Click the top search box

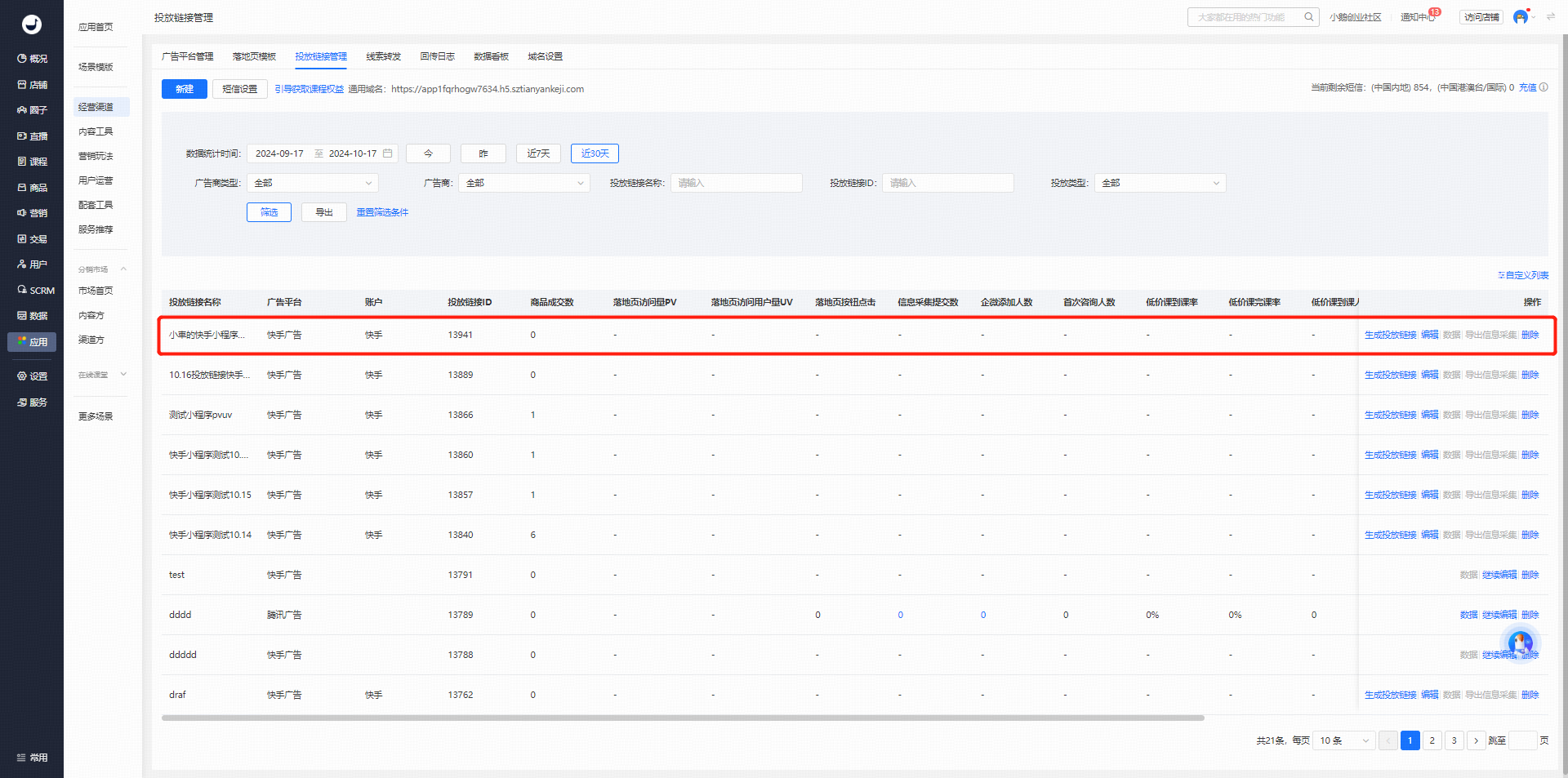coord(1253,17)
